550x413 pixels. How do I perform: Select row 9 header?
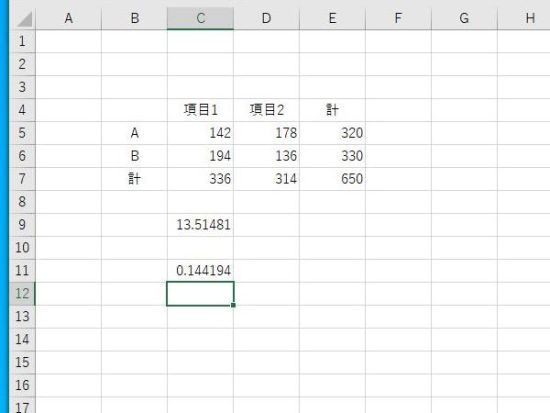point(22,225)
